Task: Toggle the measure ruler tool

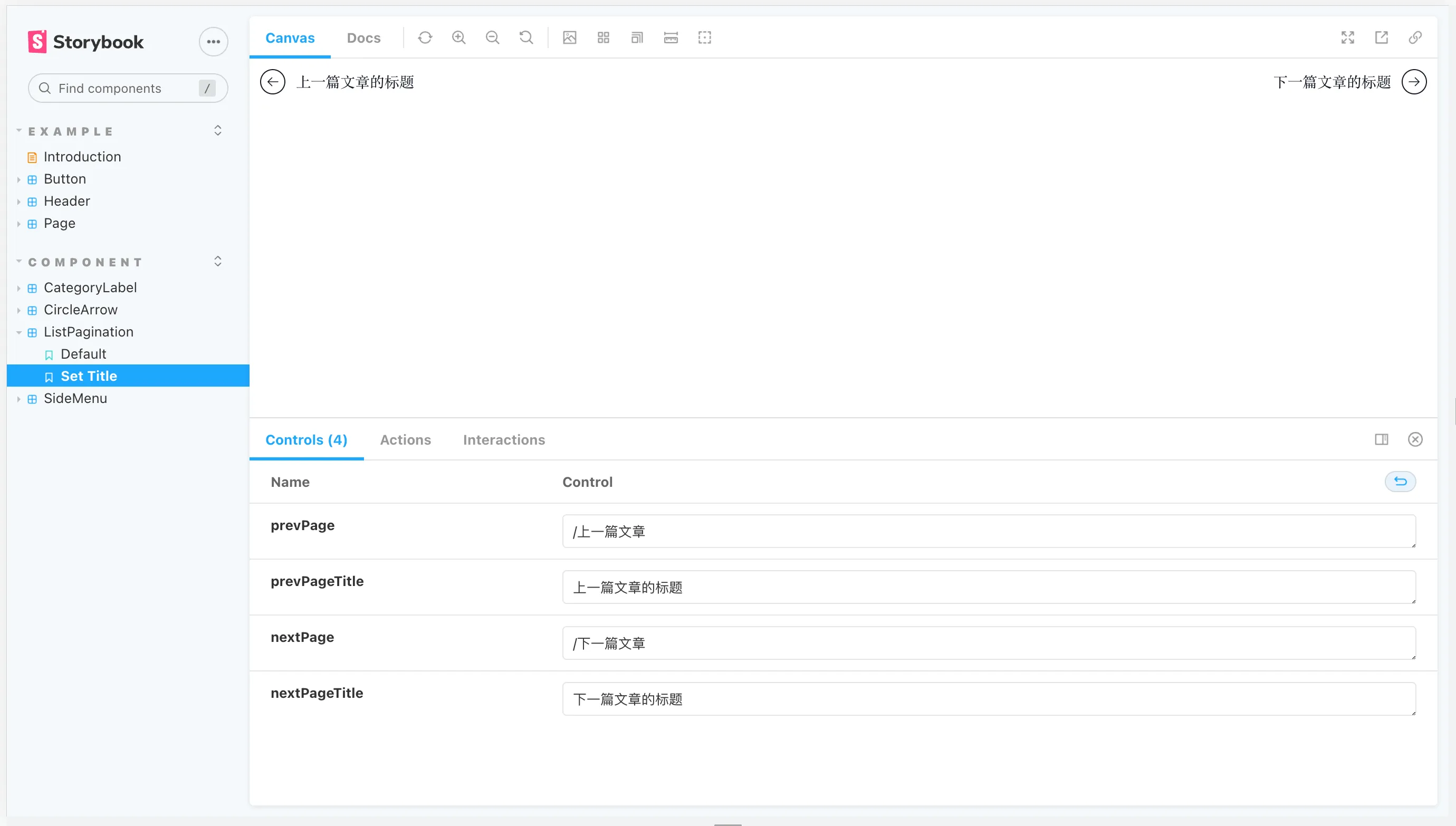Action: pos(671,37)
